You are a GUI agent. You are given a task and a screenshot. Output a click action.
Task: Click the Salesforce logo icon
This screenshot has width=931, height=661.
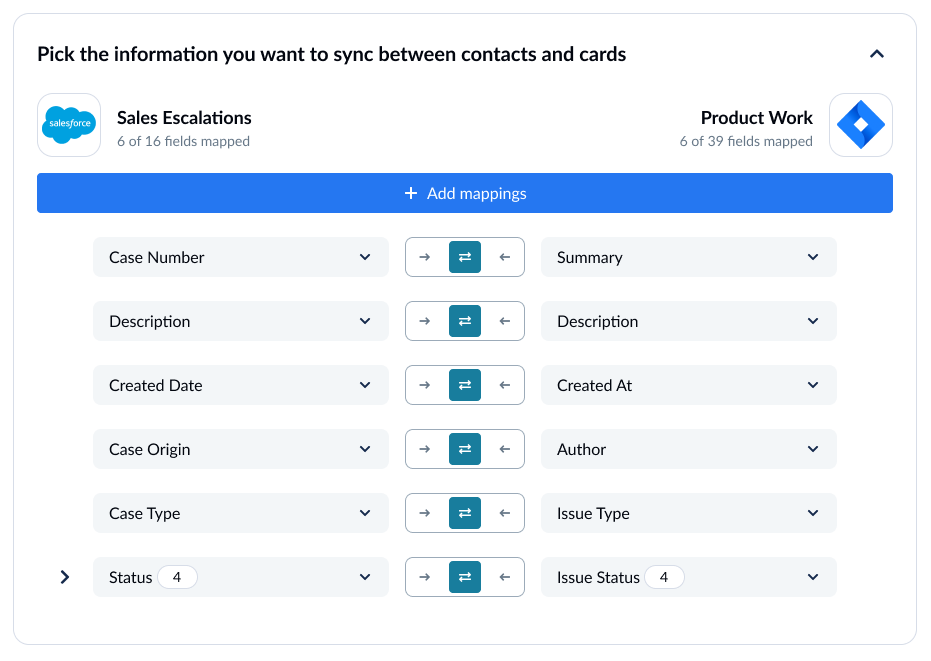point(69,125)
